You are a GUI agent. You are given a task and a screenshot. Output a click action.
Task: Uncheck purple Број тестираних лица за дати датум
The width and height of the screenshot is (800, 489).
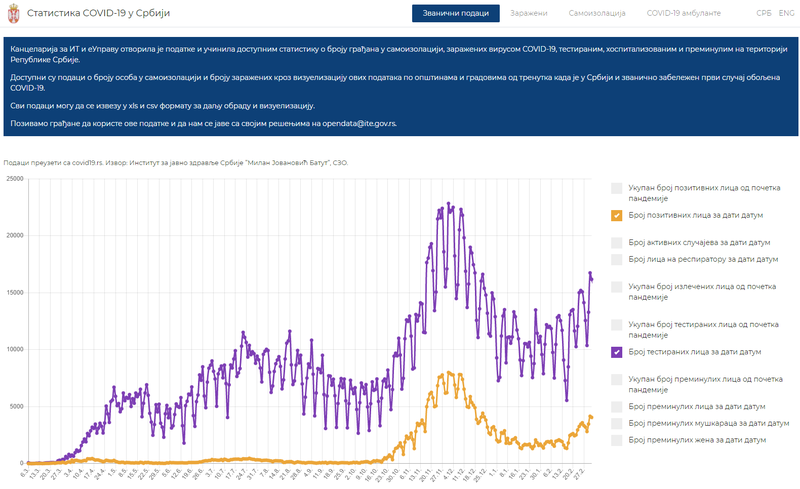coord(617,351)
